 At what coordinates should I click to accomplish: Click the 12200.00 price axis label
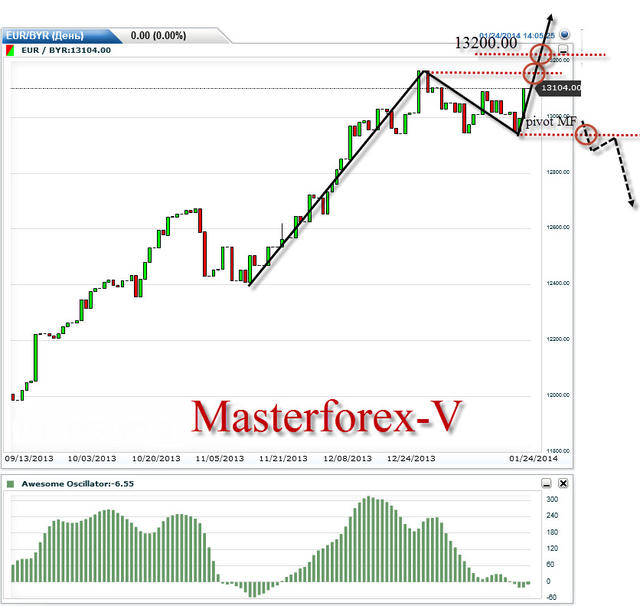click(558, 339)
